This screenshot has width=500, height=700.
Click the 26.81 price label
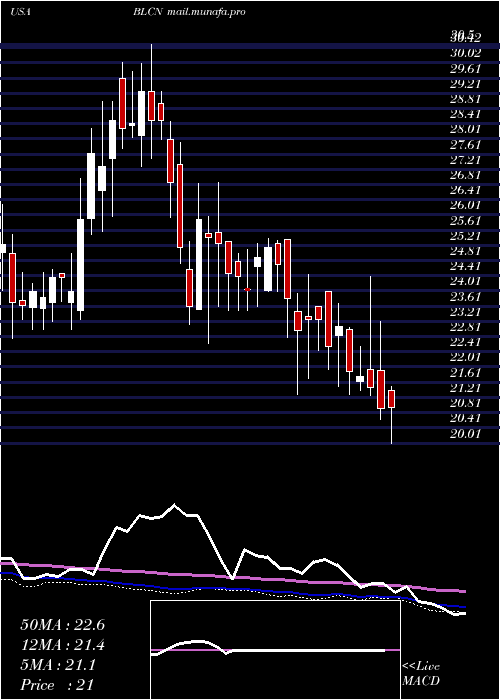click(466, 175)
